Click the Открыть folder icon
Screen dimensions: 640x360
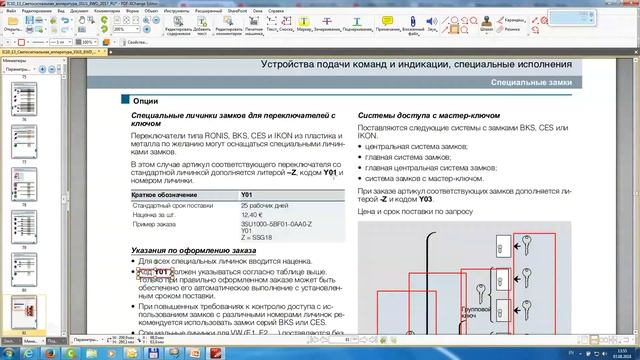(13, 21)
